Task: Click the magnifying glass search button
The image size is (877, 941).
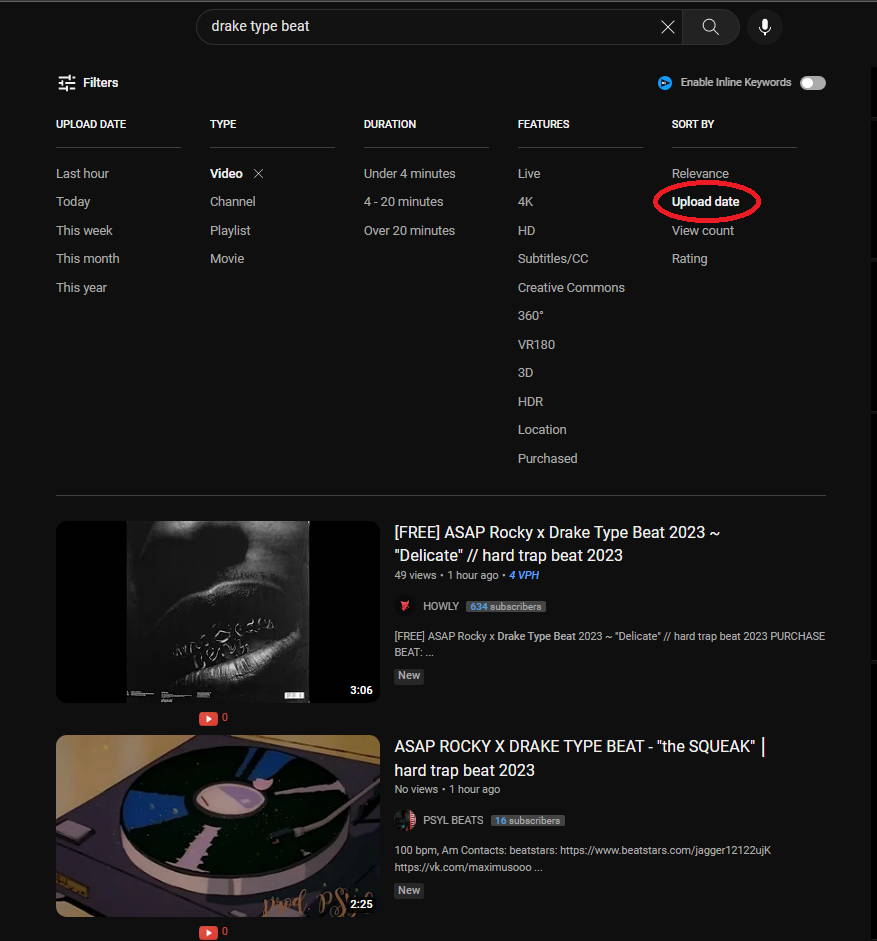Action: pos(711,27)
